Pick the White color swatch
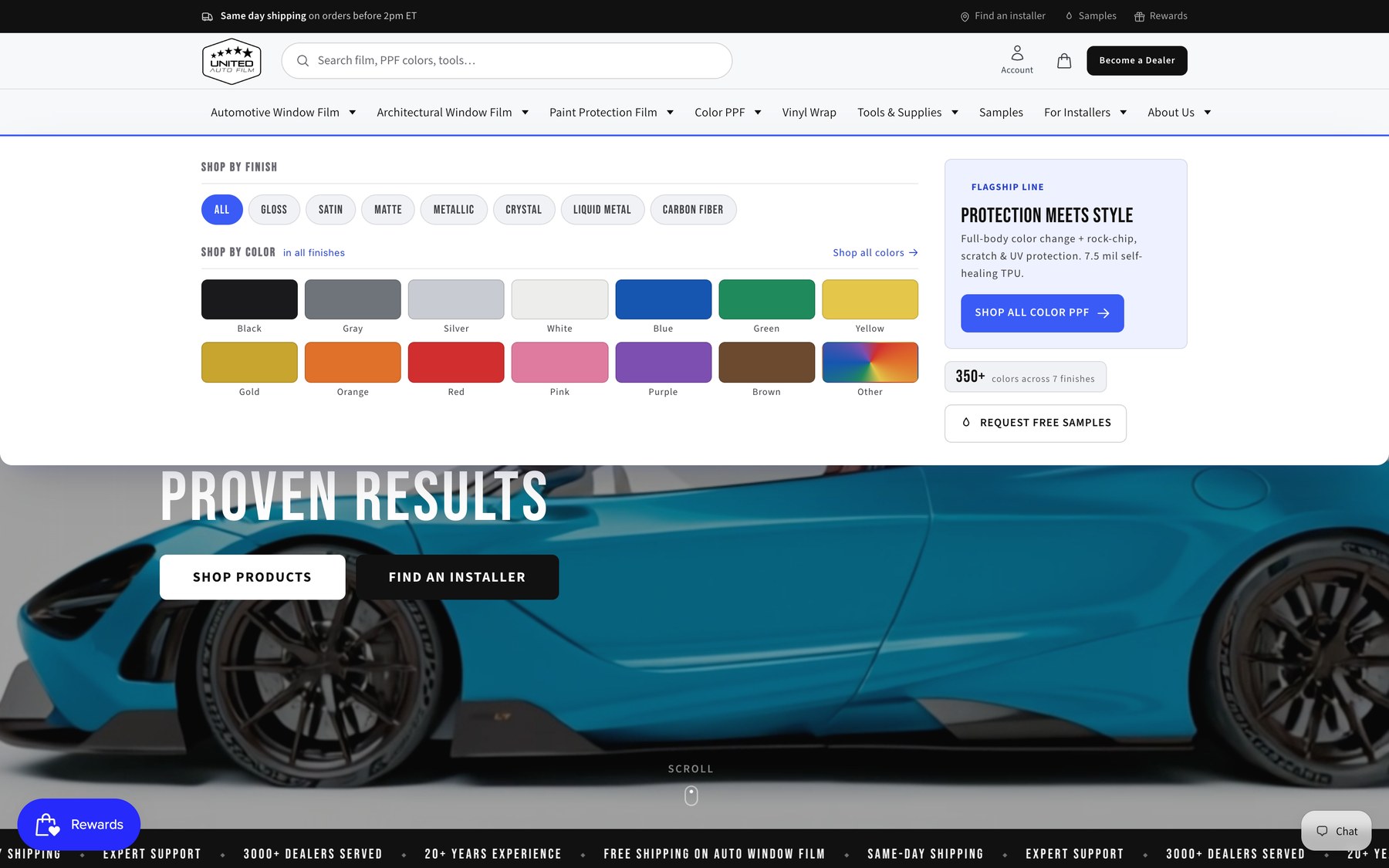Image resolution: width=1389 pixels, height=868 pixels. point(559,299)
